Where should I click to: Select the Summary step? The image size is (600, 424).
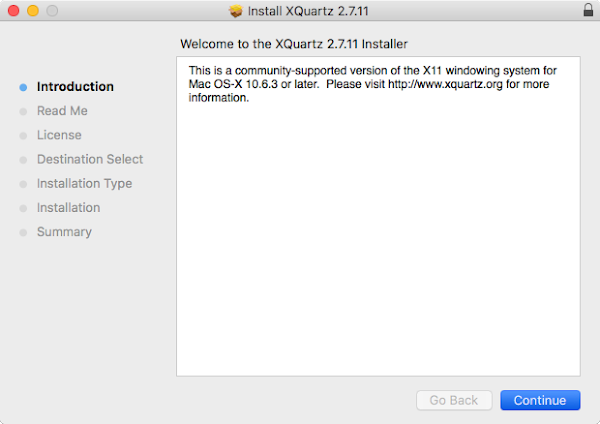point(64,232)
